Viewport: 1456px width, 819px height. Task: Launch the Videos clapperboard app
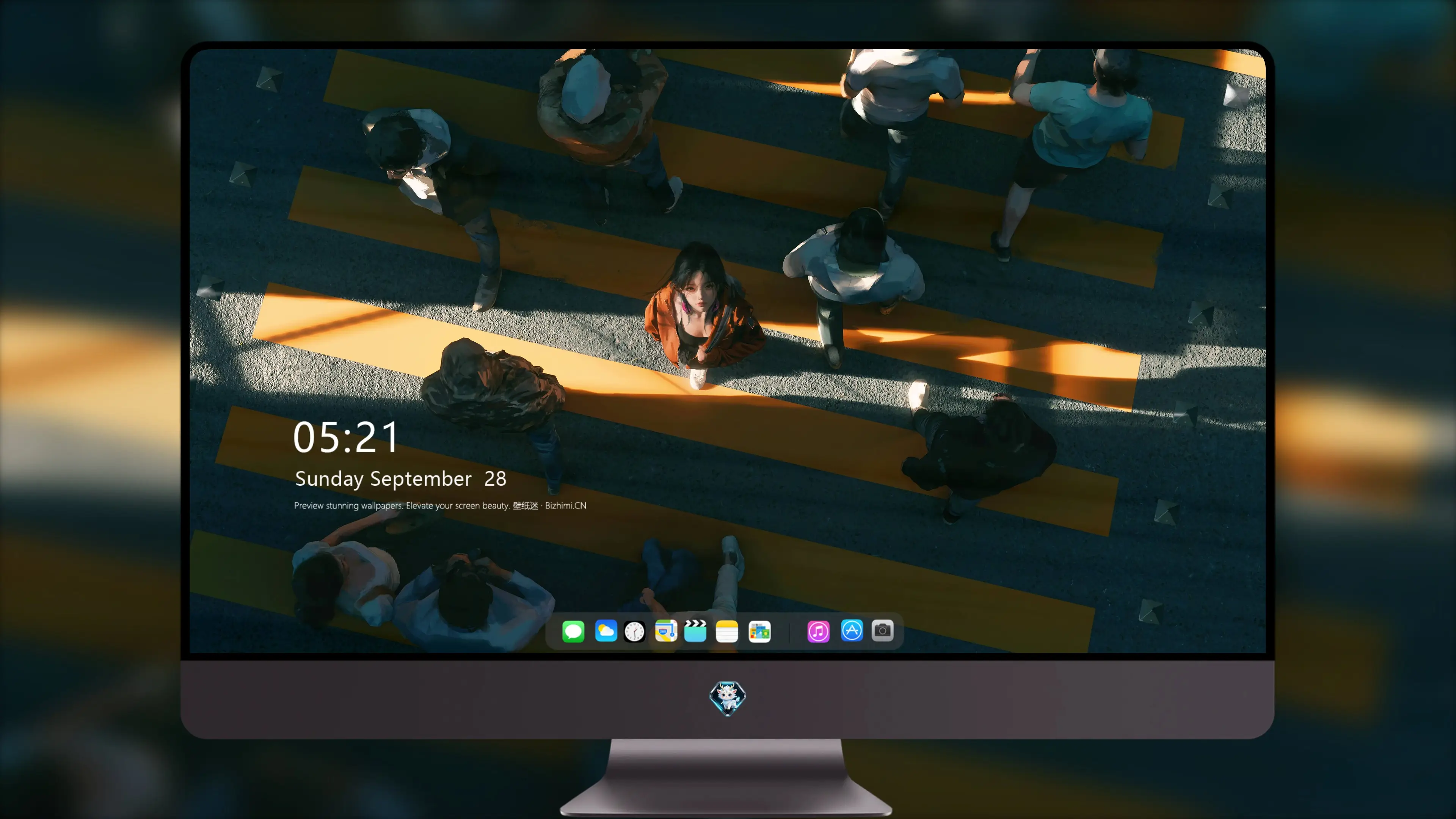click(695, 631)
